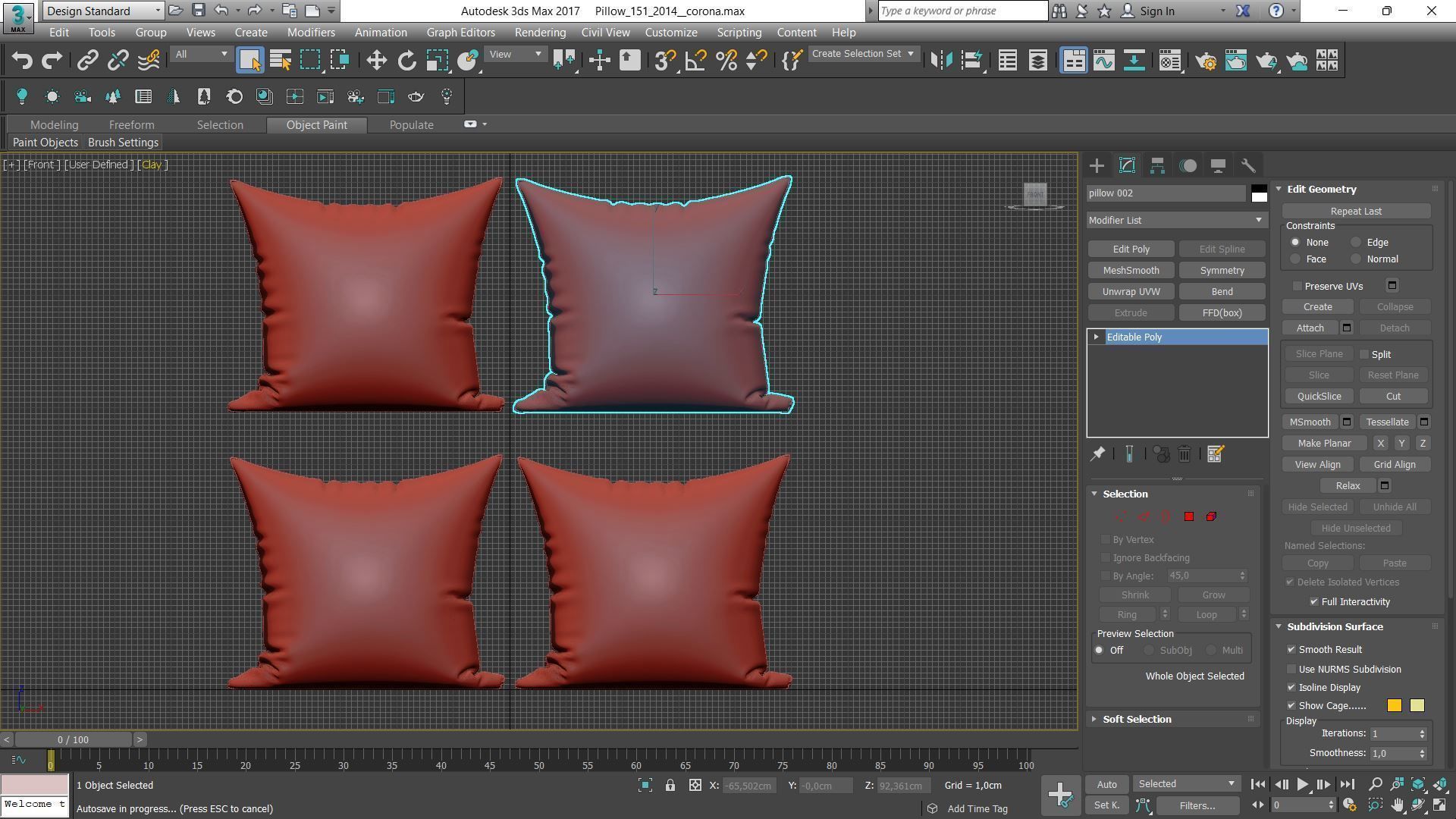The height and width of the screenshot is (819, 1456).
Task: Click Configure Modifier Sets icon
Action: (x=1215, y=453)
